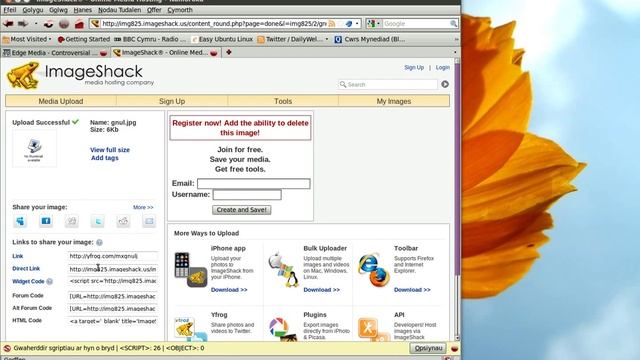Screen dimensions: 640x360
Task: Click the Login link
Action: [x=442, y=67]
